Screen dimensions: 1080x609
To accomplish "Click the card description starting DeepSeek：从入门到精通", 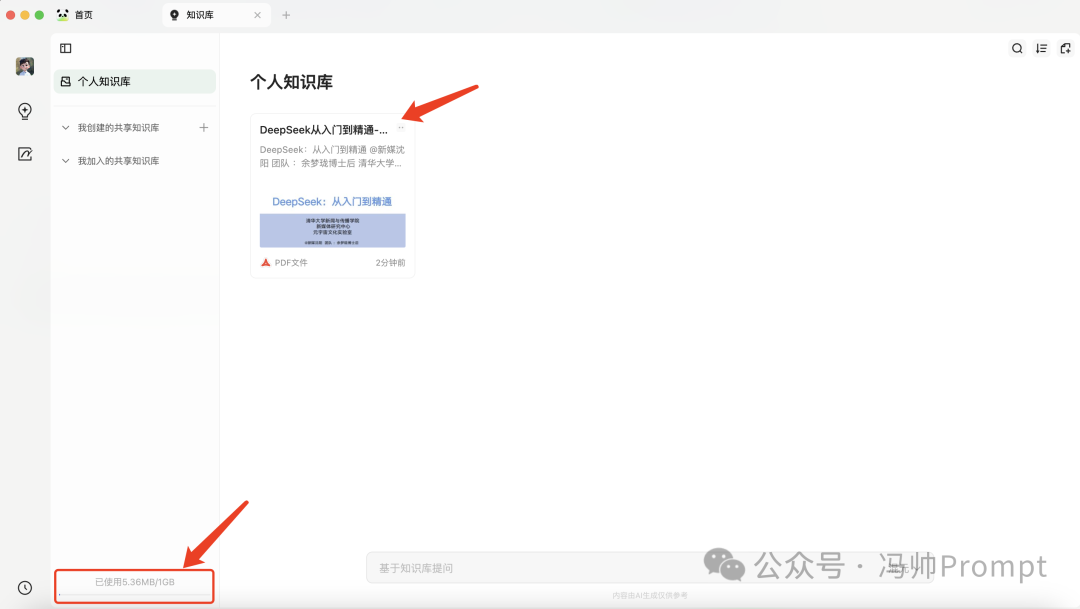I will click(332, 156).
